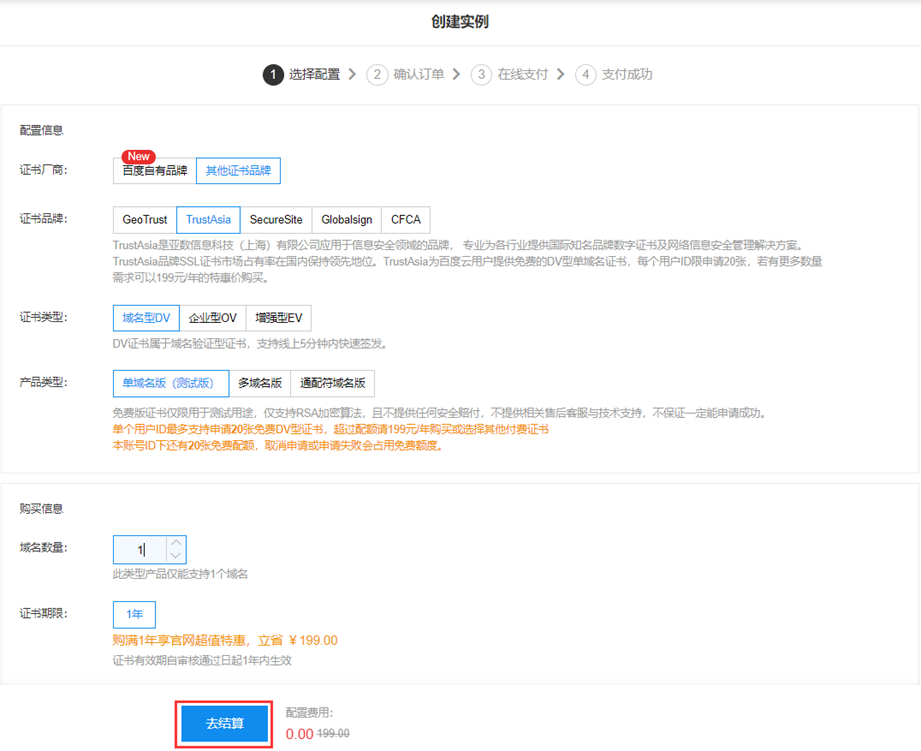Click the 配置信息 section heading
This screenshot has height=751, width=921.
coord(41,130)
